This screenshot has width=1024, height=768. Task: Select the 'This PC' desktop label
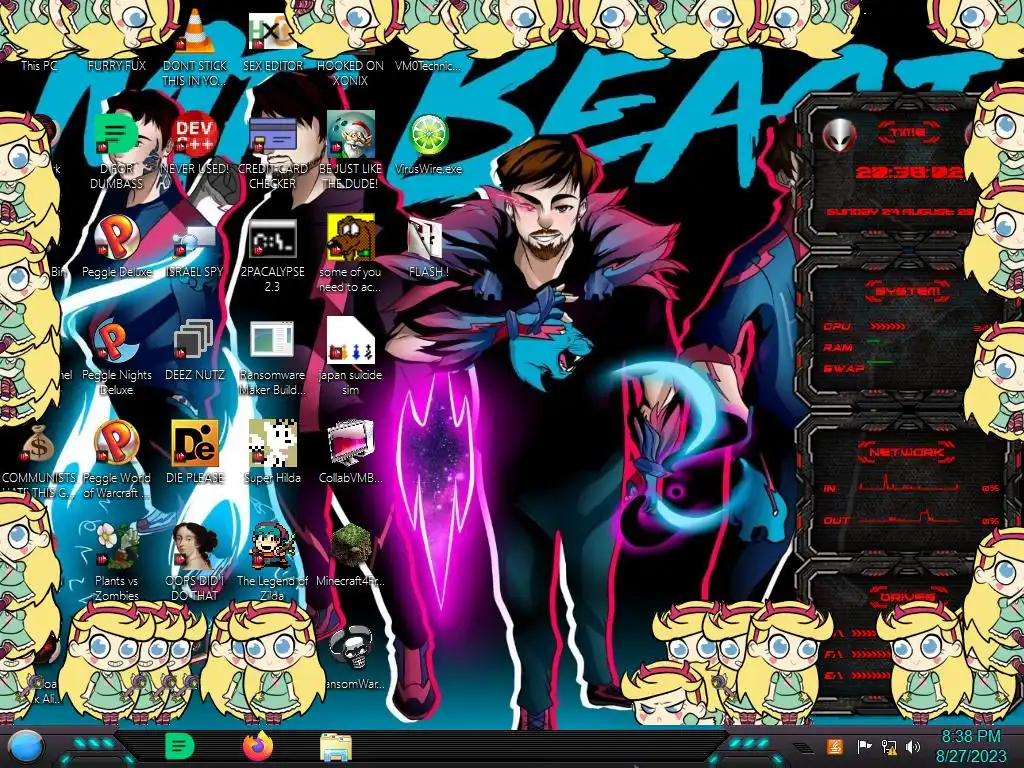point(39,66)
